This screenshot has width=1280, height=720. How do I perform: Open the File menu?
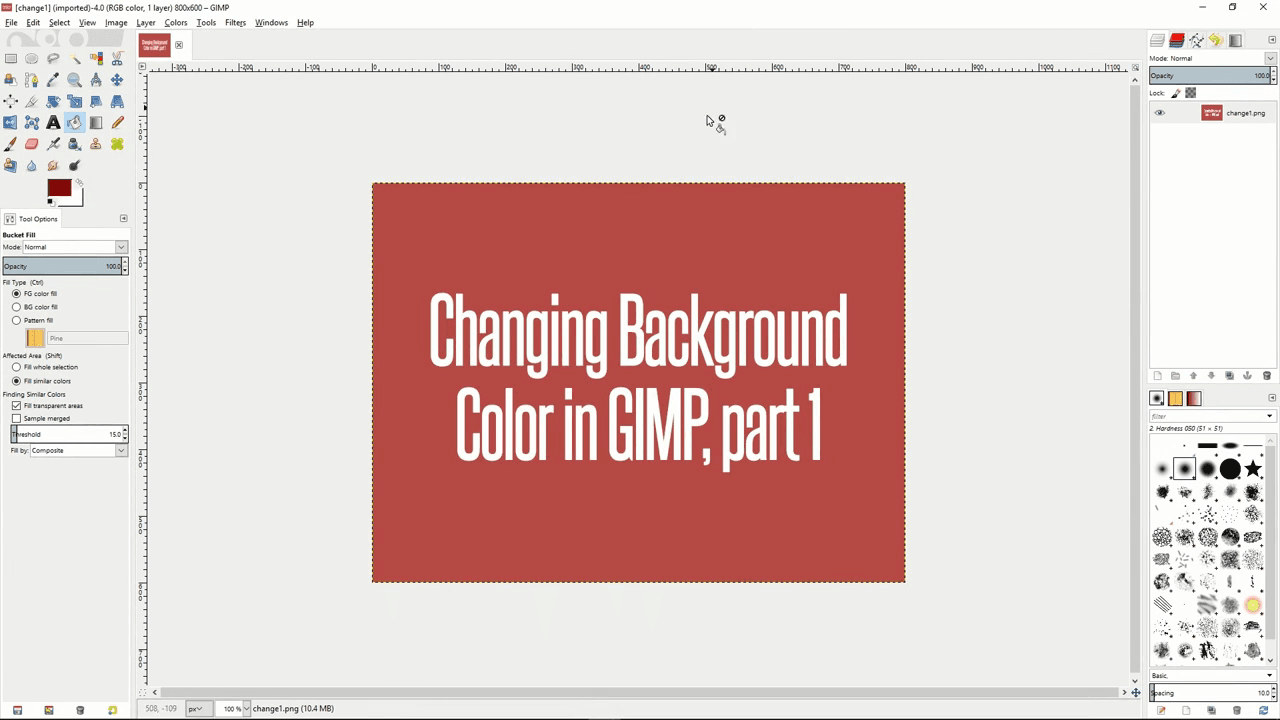(11, 22)
